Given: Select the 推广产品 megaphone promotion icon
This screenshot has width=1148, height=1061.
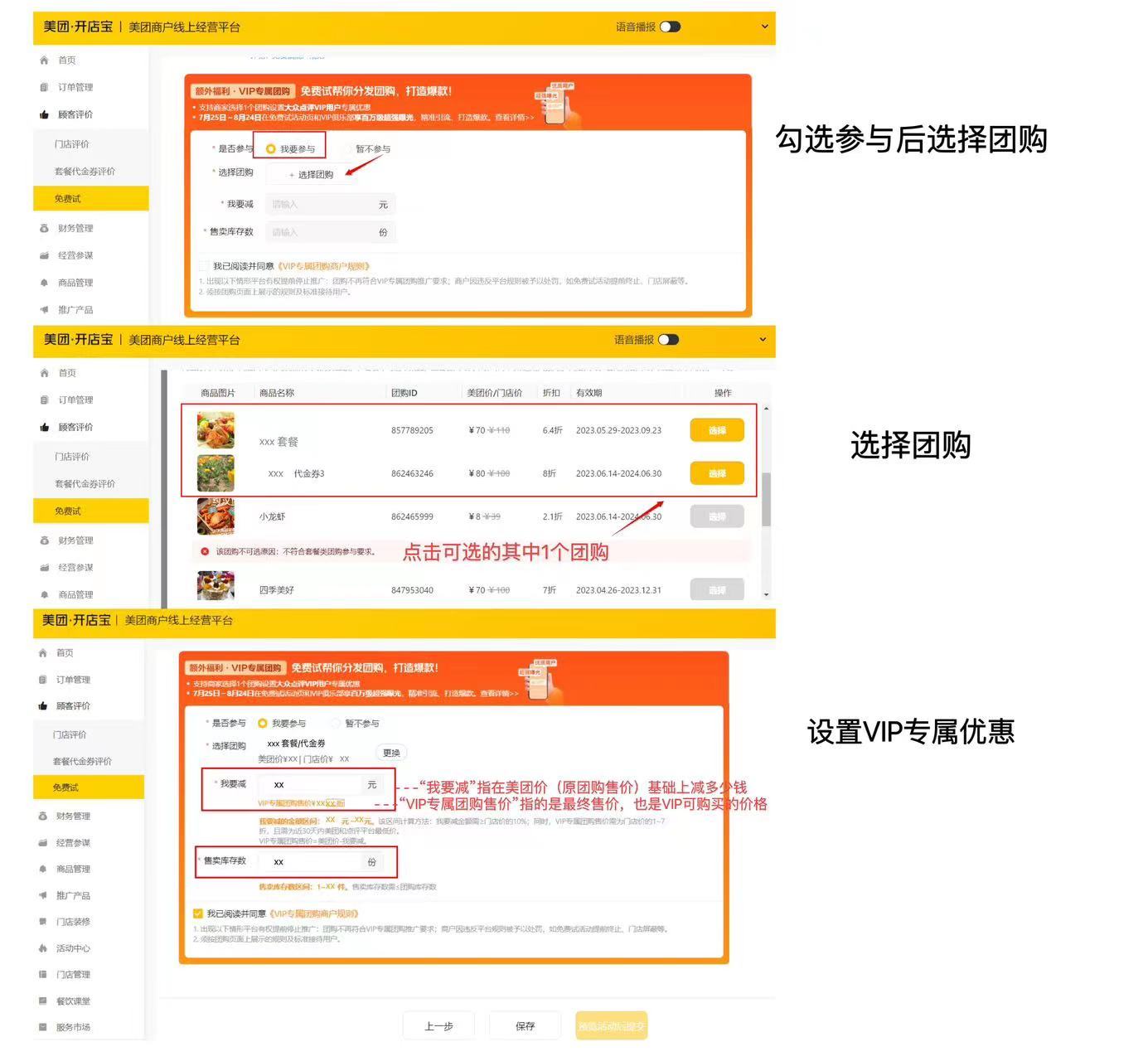Looking at the screenshot, I should pyautogui.click(x=43, y=309).
